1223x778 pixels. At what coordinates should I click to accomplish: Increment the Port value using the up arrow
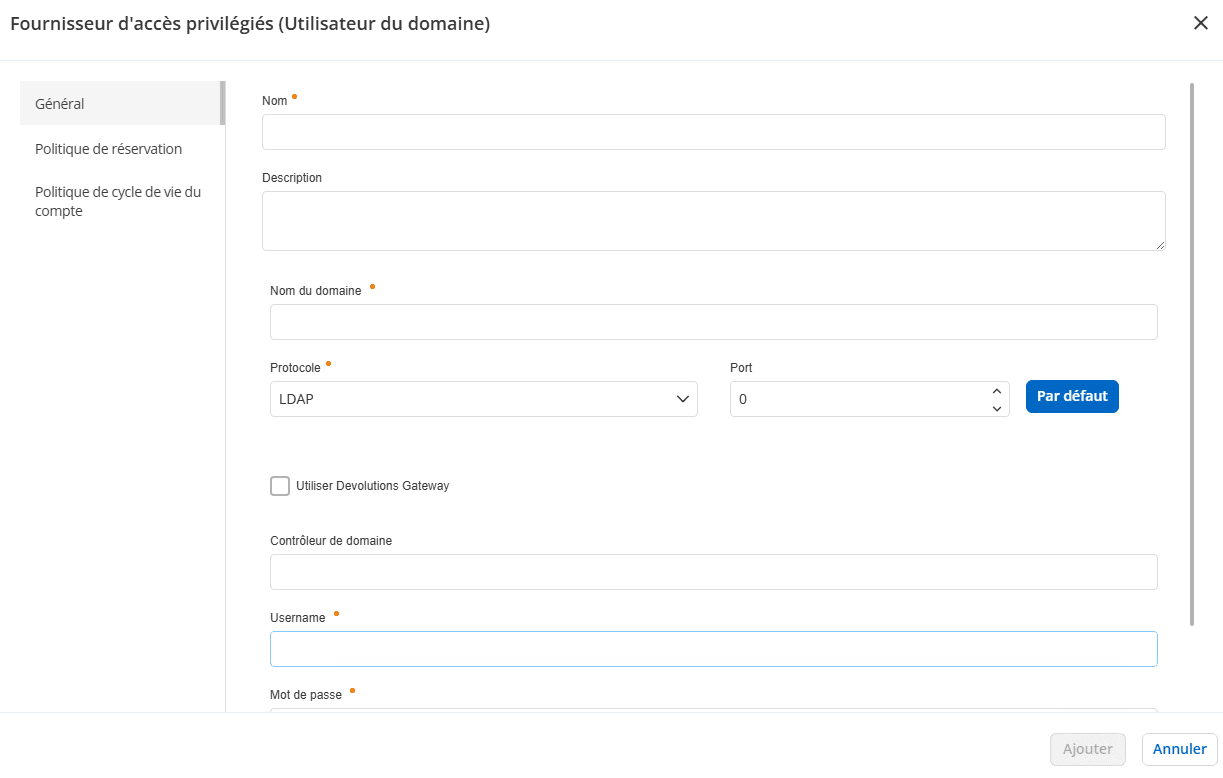coord(996,391)
